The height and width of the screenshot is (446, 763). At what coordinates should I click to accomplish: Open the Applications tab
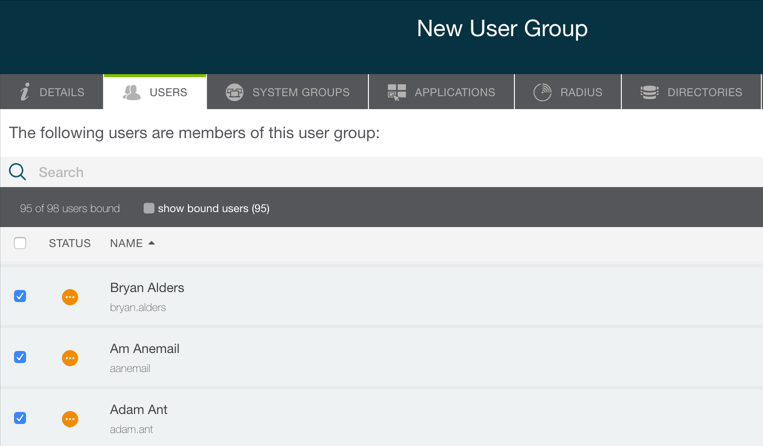[454, 92]
